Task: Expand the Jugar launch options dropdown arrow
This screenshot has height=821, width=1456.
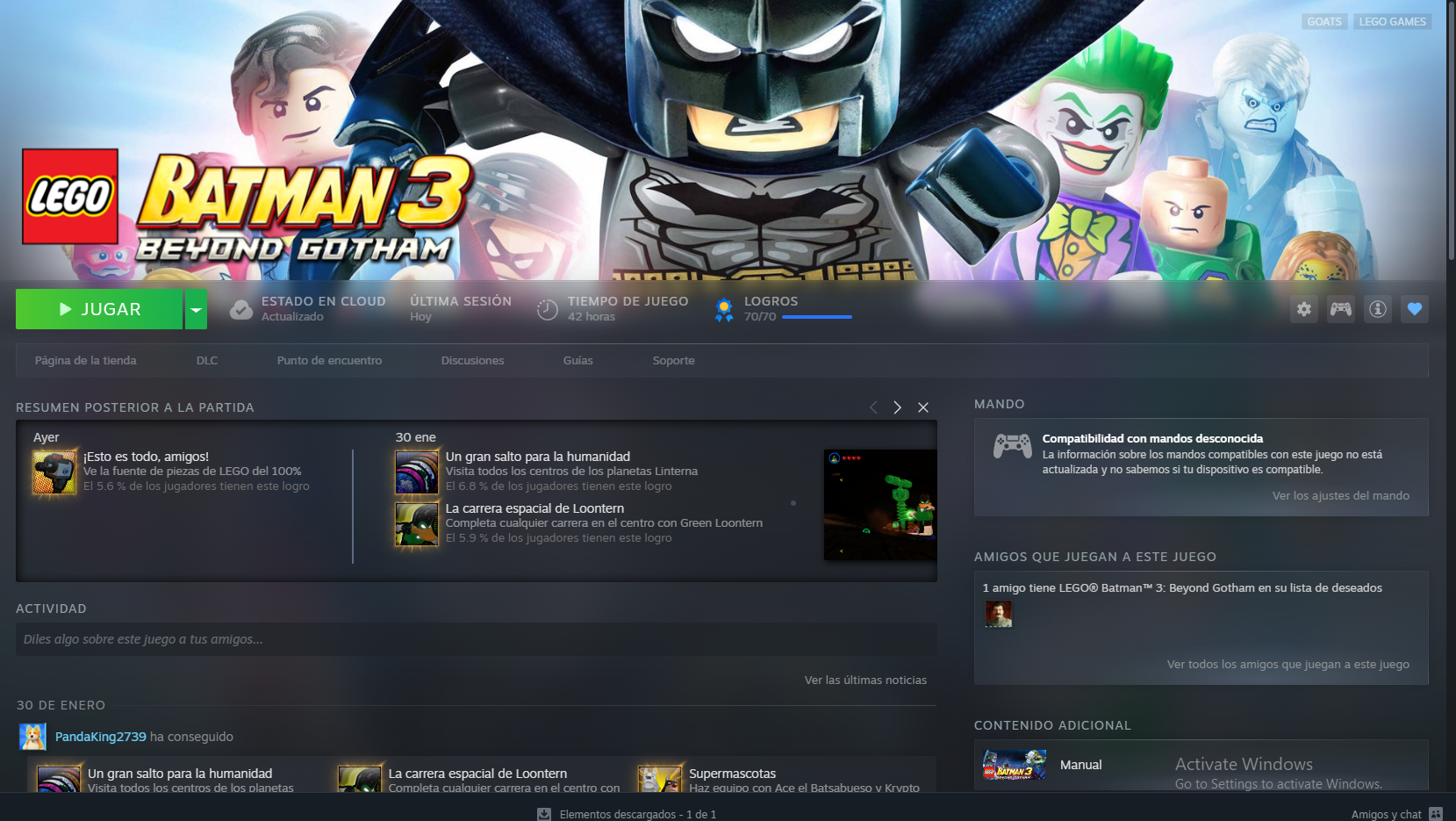Action: point(196,309)
